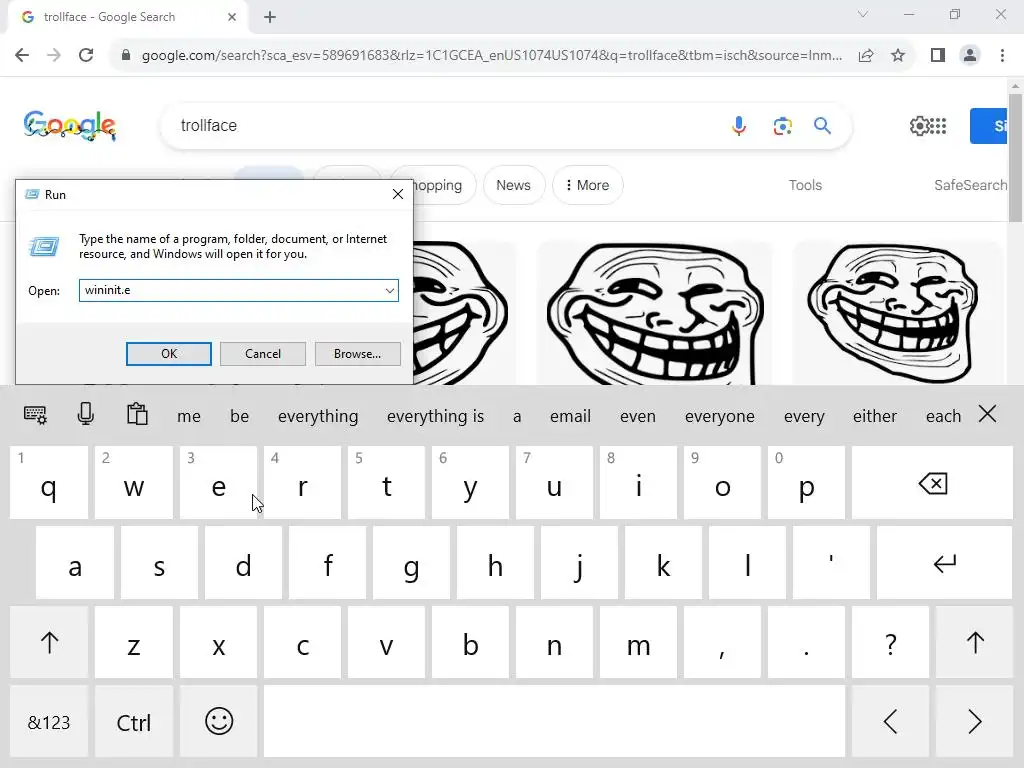Open the rightmost trollface image result
Image resolution: width=1024 pixels, height=768 pixels.
click(x=896, y=313)
